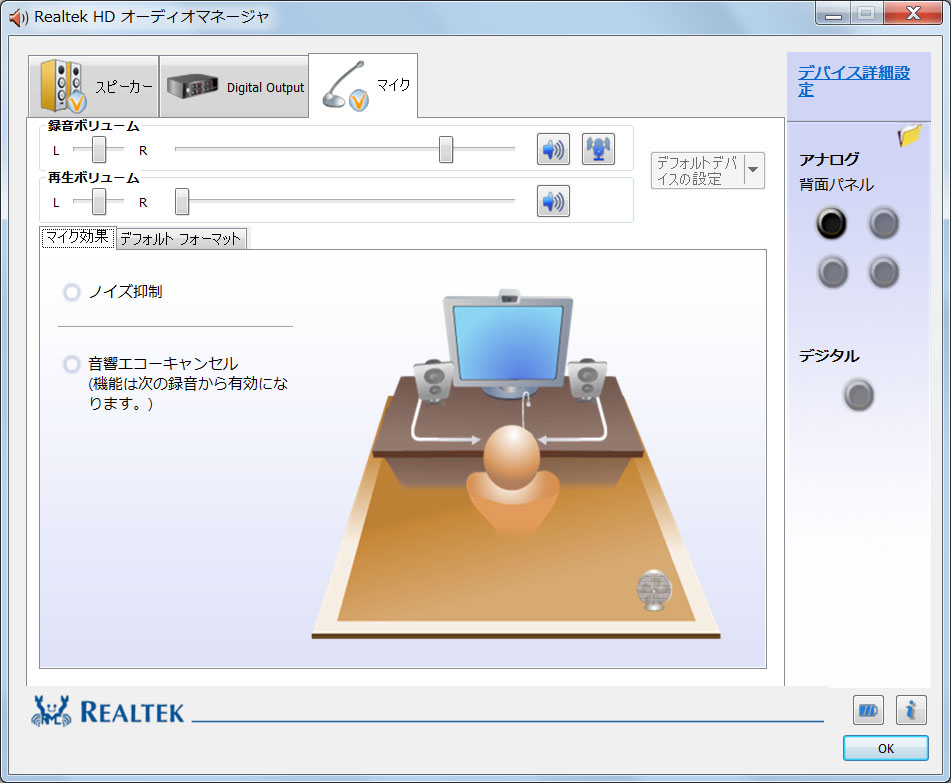951x783 pixels.
Task: Click the アナログ heading text
Action: 828,160
